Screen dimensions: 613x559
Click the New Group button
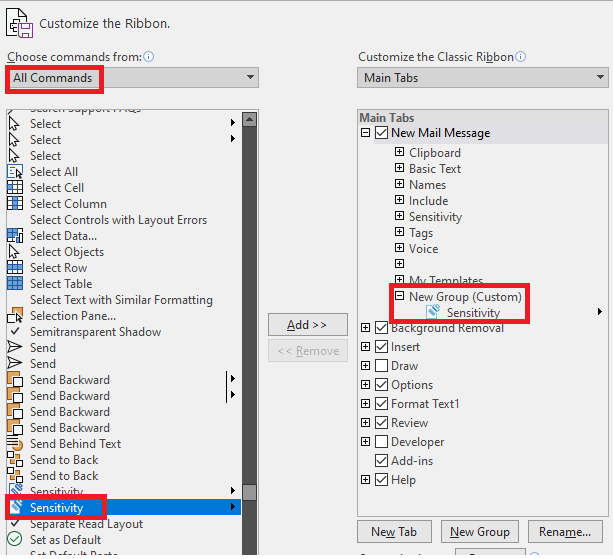coord(480,532)
